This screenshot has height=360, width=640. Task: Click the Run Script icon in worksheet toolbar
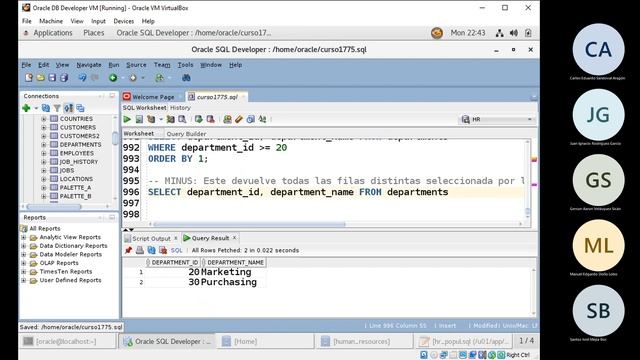click(x=139, y=119)
